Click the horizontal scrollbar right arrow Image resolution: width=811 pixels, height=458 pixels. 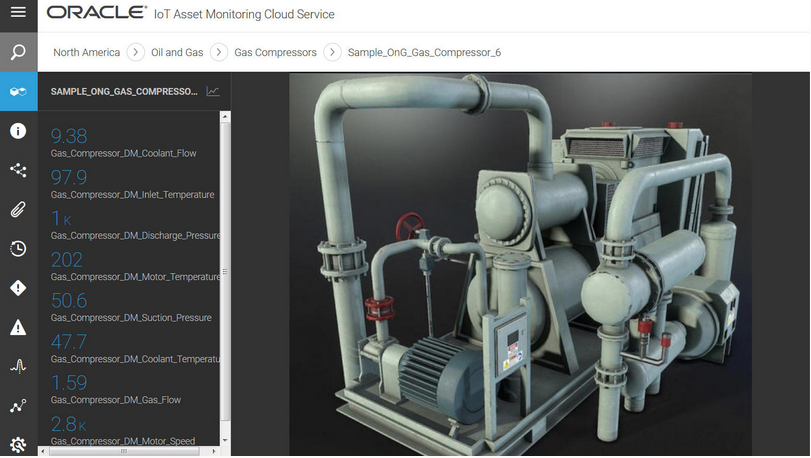(x=214, y=451)
